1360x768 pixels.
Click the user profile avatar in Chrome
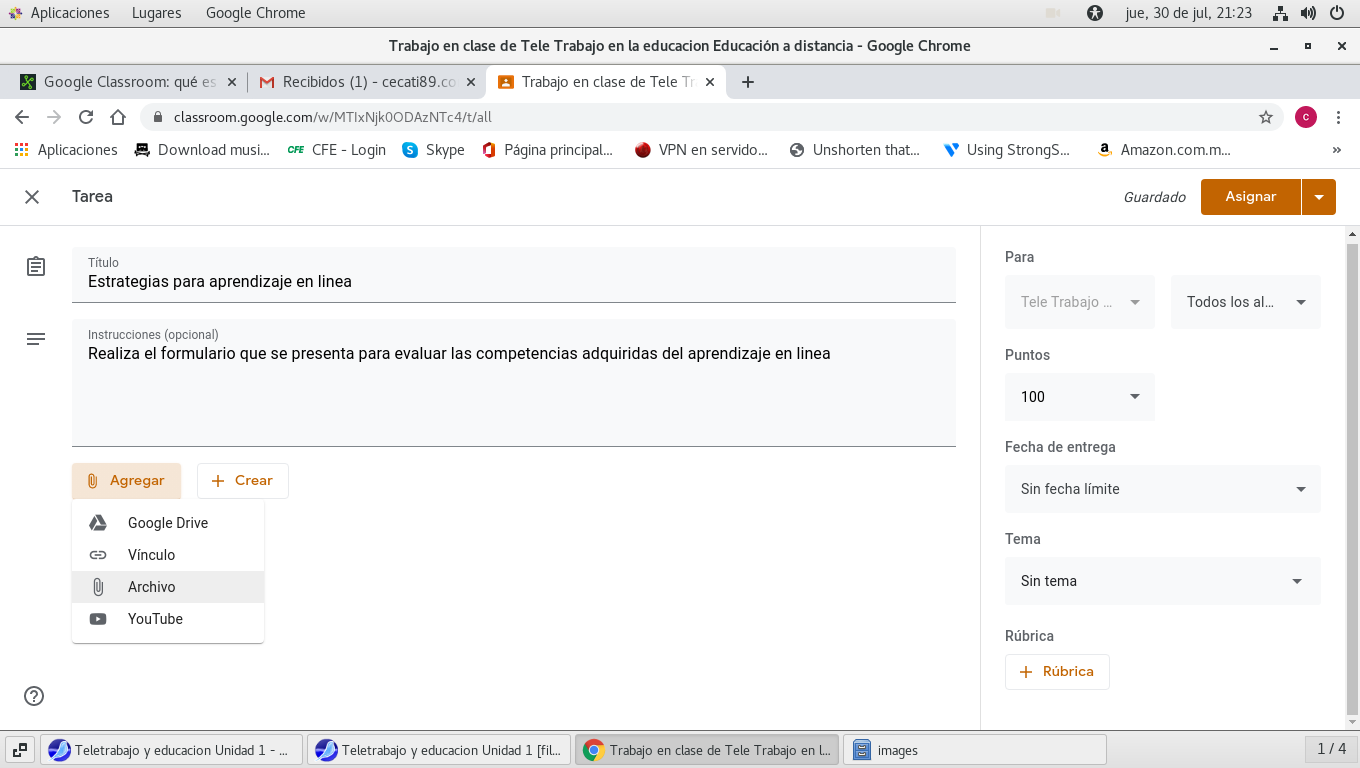(1306, 117)
